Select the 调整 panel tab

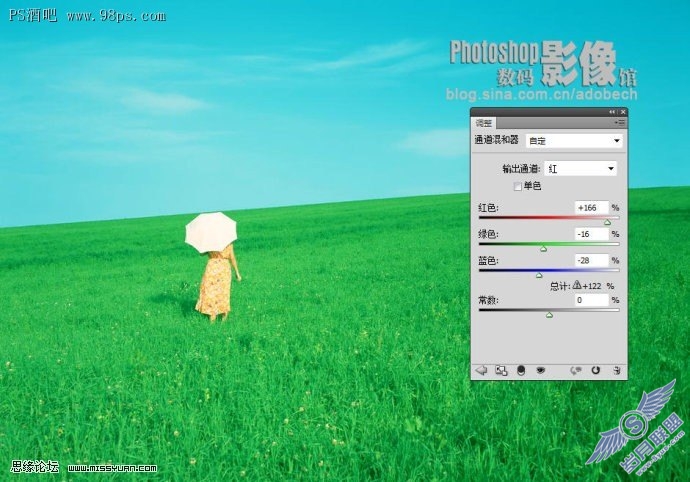point(484,123)
